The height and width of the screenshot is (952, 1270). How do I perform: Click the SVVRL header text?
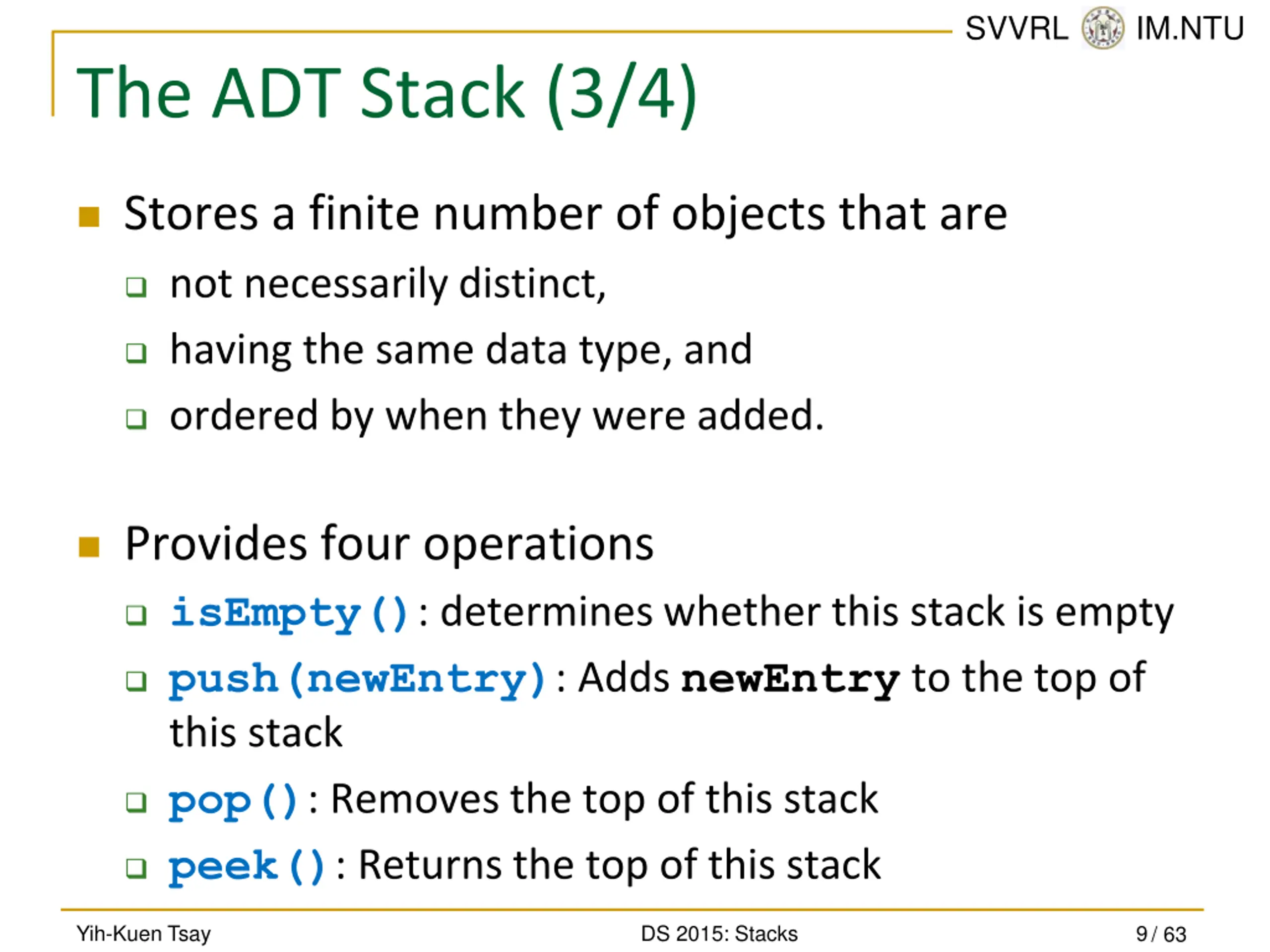point(1016,28)
